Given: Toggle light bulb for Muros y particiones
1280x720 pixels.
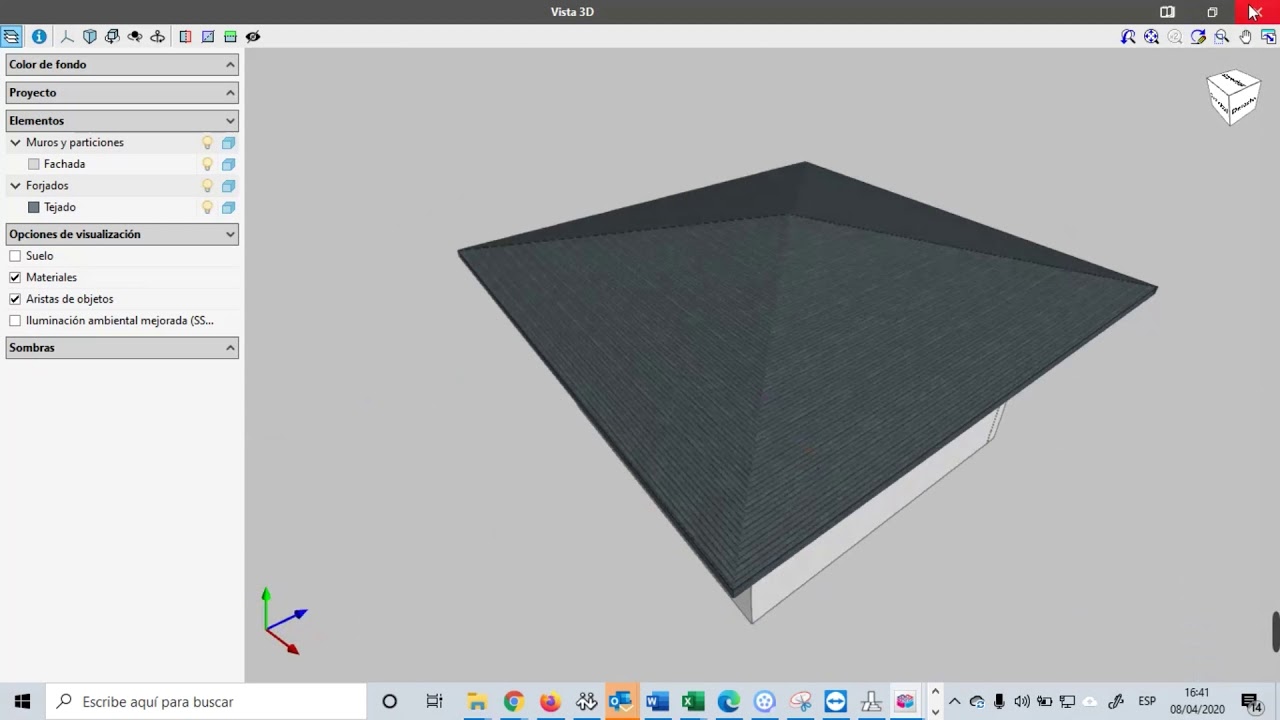Looking at the screenshot, I should (207, 143).
